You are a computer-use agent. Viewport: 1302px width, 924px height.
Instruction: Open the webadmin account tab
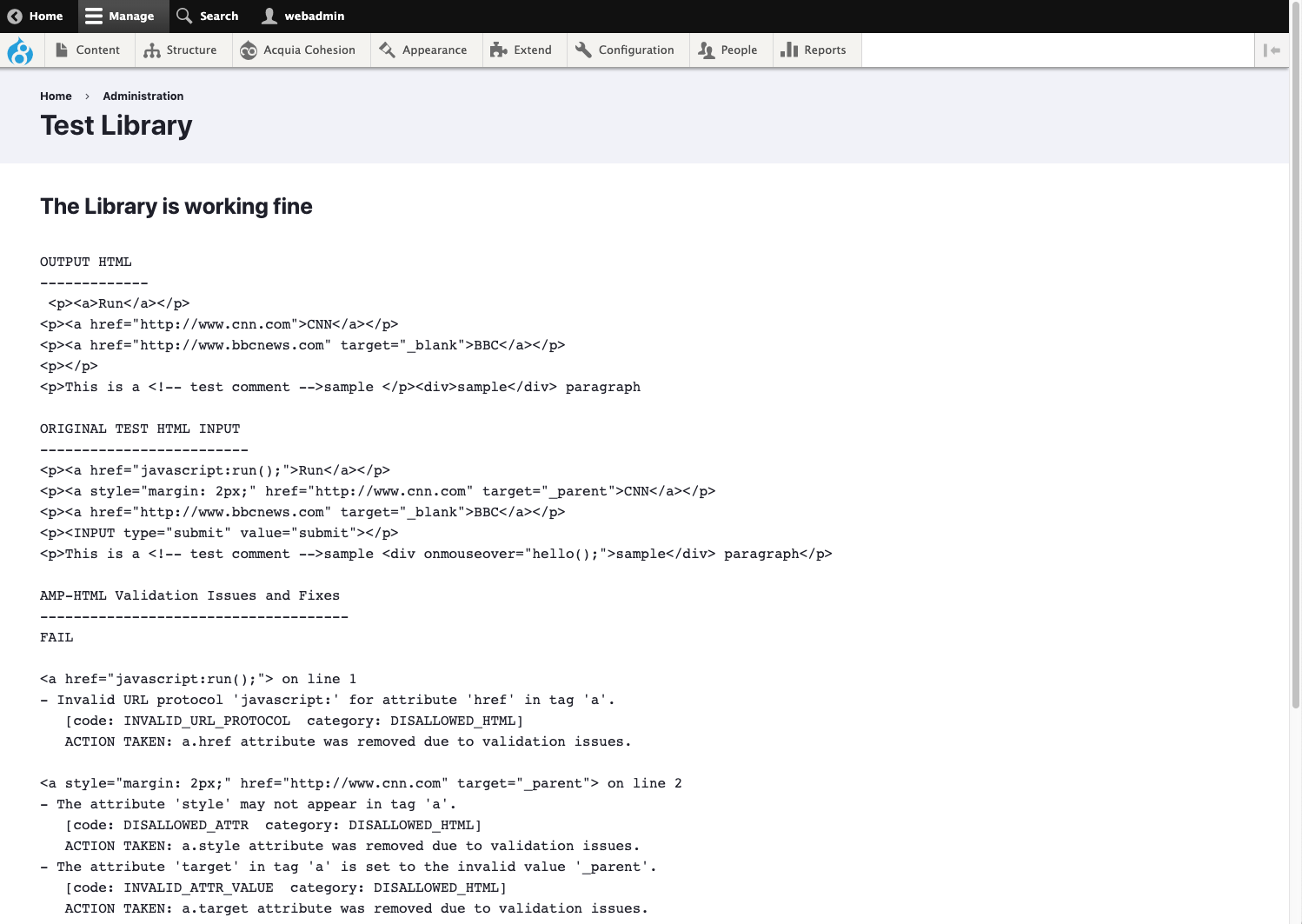coord(314,17)
